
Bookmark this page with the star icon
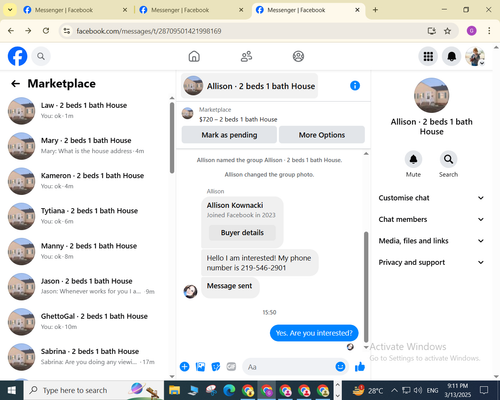[x=447, y=31]
